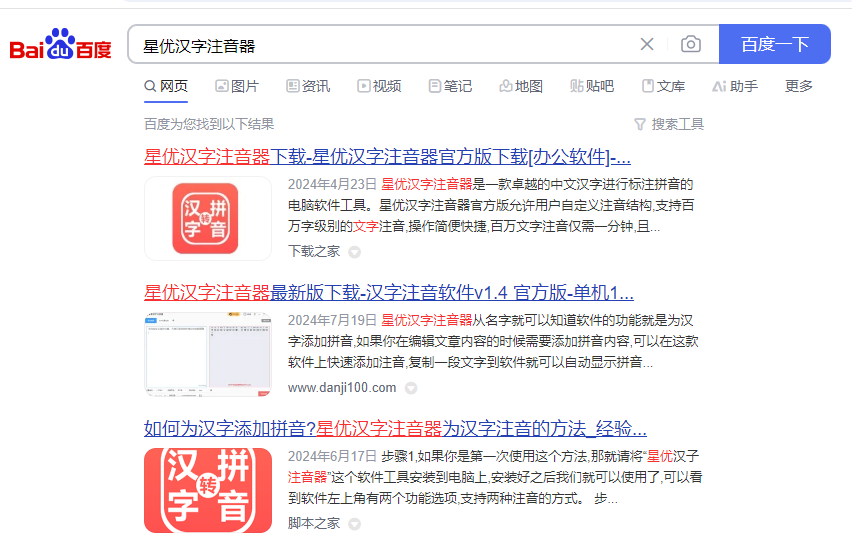The image size is (852, 536).
Task: Click the www.danji100.com source link
Action: click(x=342, y=388)
